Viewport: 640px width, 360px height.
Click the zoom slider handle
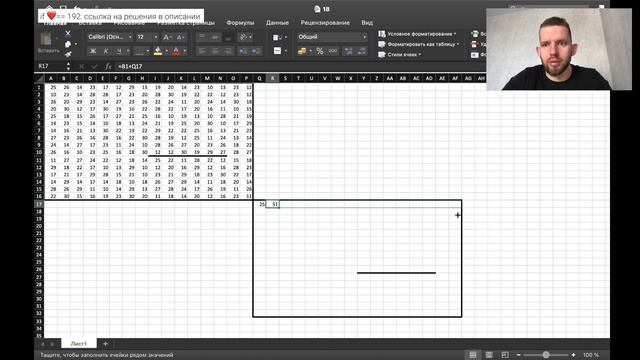546,355
